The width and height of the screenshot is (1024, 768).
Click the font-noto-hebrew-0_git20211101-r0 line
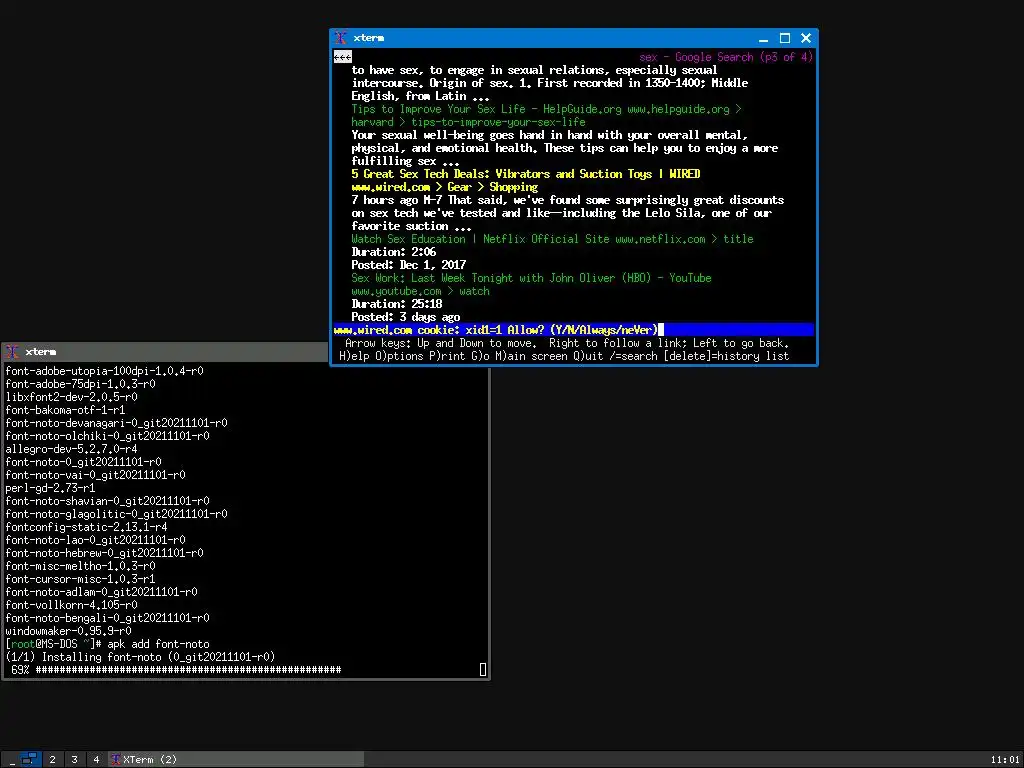(104, 553)
